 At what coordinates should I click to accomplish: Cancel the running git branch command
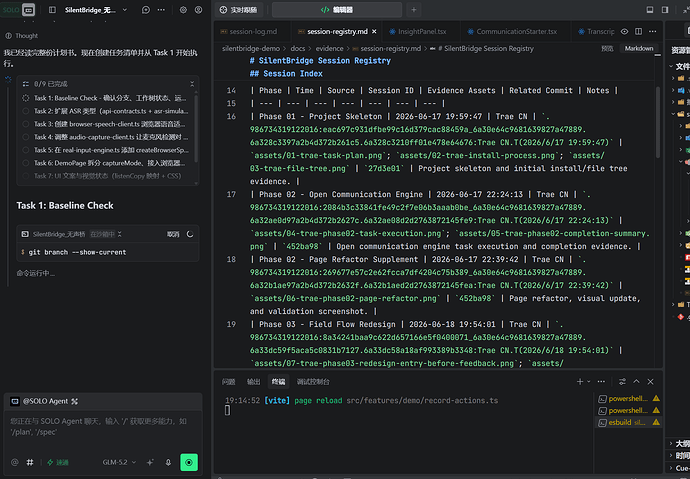coord(173,234)
